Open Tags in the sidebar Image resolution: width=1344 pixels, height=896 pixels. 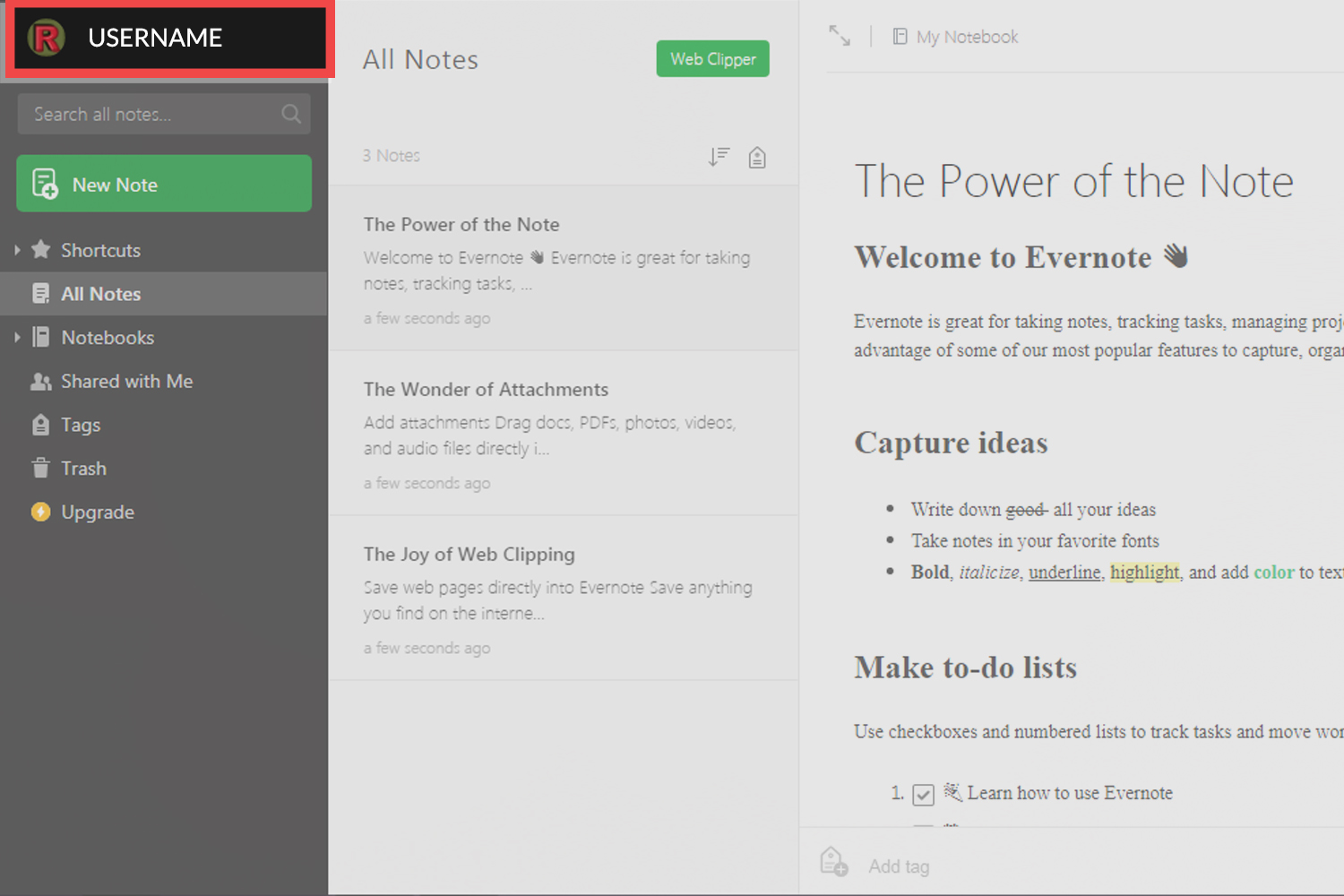click(81, 425)
